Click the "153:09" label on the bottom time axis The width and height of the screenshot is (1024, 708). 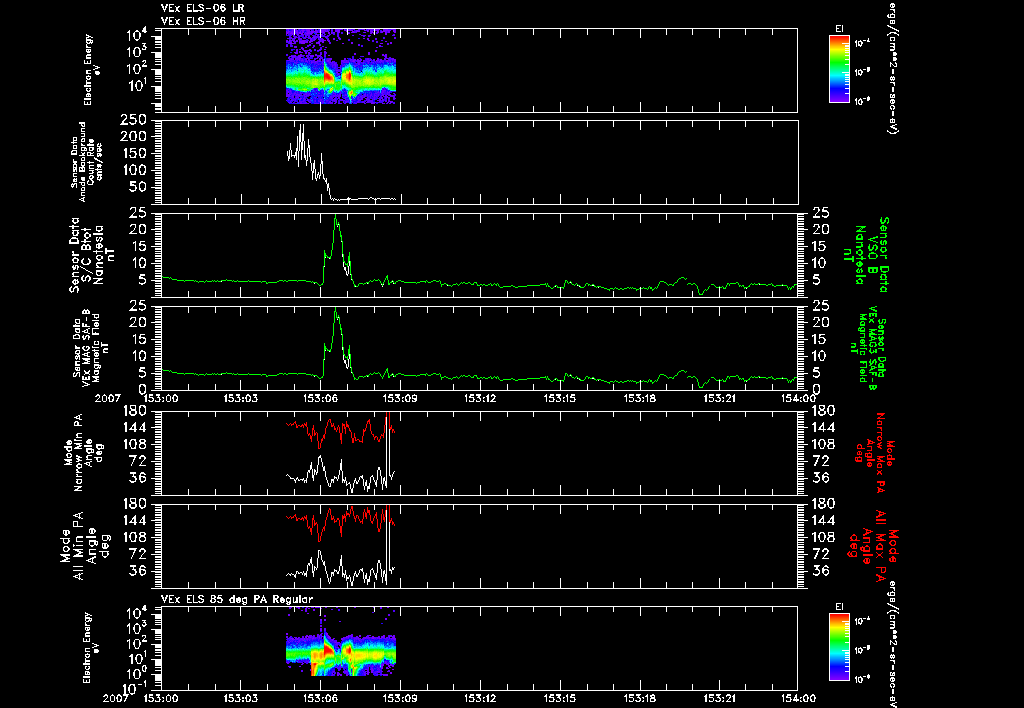coord(400,698)
